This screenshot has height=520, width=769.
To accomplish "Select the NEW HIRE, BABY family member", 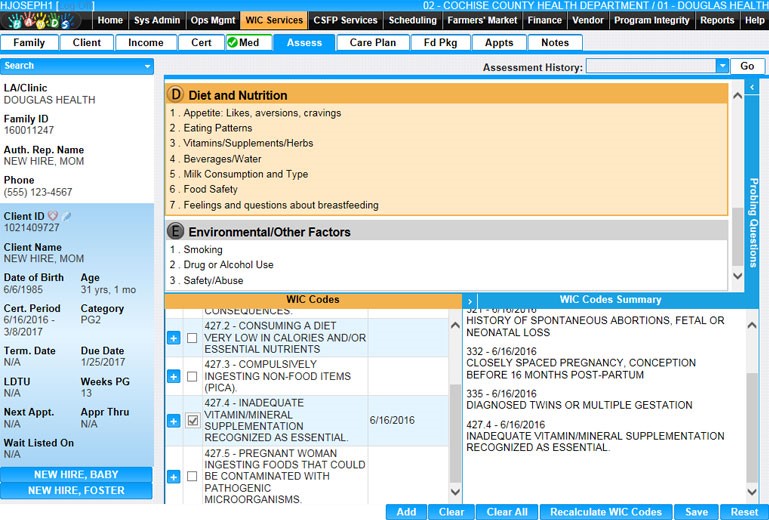I will (76, 475).
